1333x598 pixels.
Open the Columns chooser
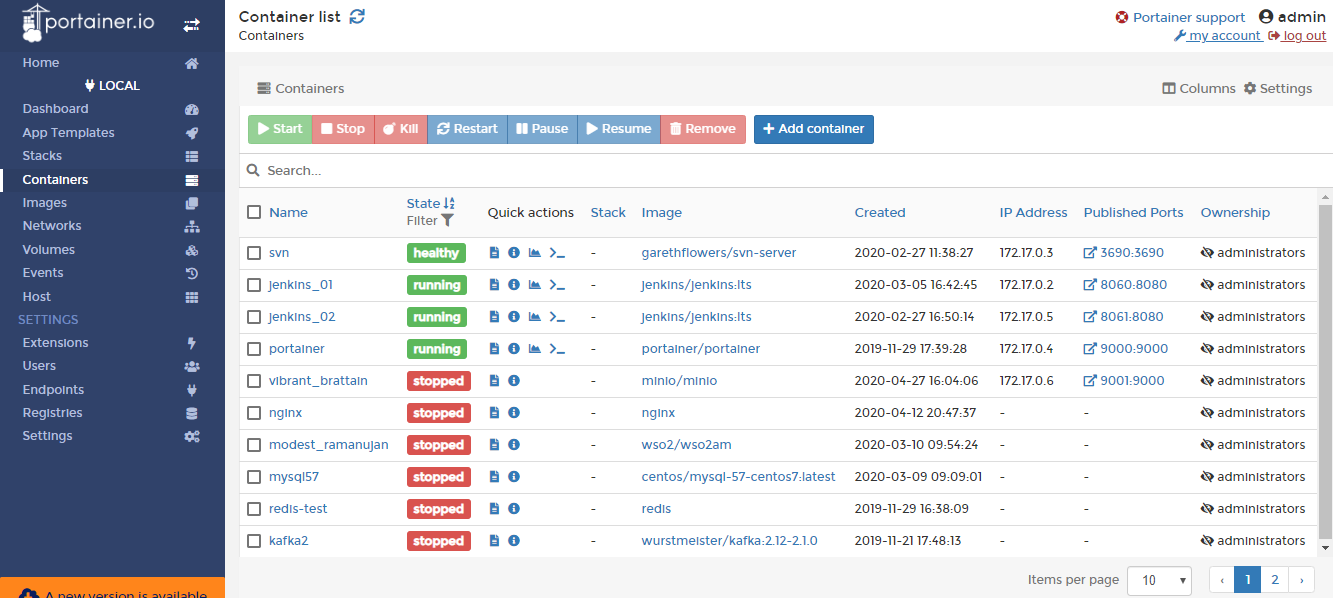[1199, 88]
